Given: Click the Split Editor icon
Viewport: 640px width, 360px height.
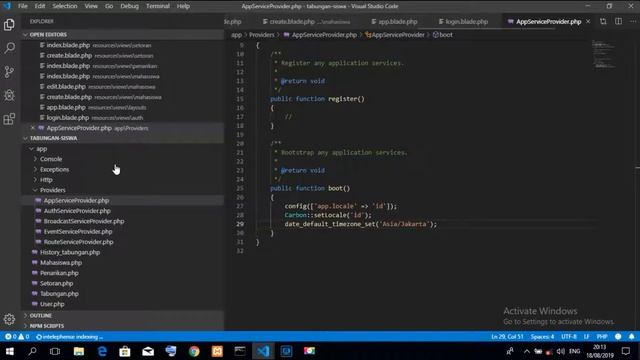Looking at the screenshot, I should tap(618, 21).
